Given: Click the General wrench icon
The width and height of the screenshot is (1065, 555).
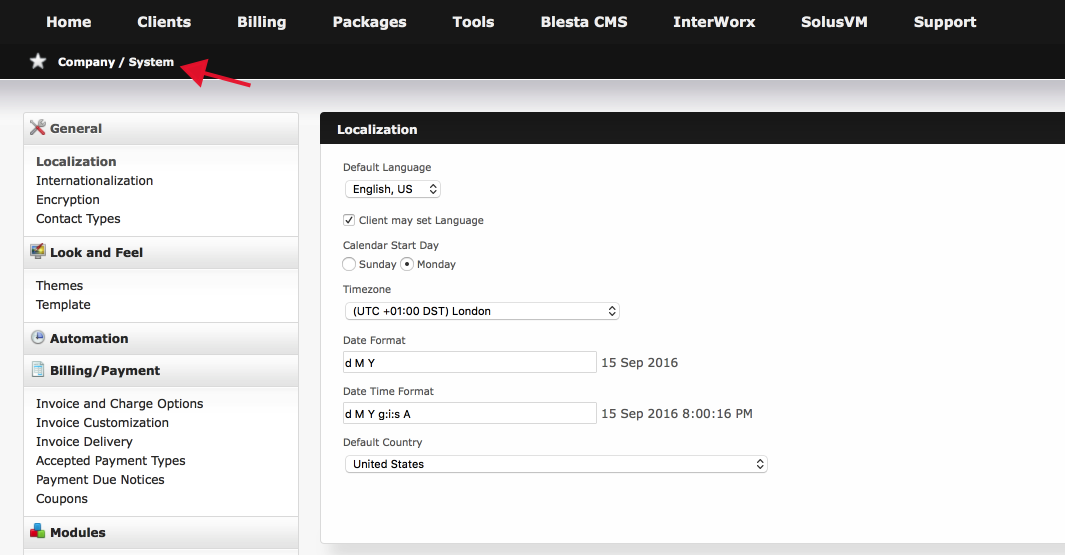Looking at the screenshot, I should click(38, 128).
